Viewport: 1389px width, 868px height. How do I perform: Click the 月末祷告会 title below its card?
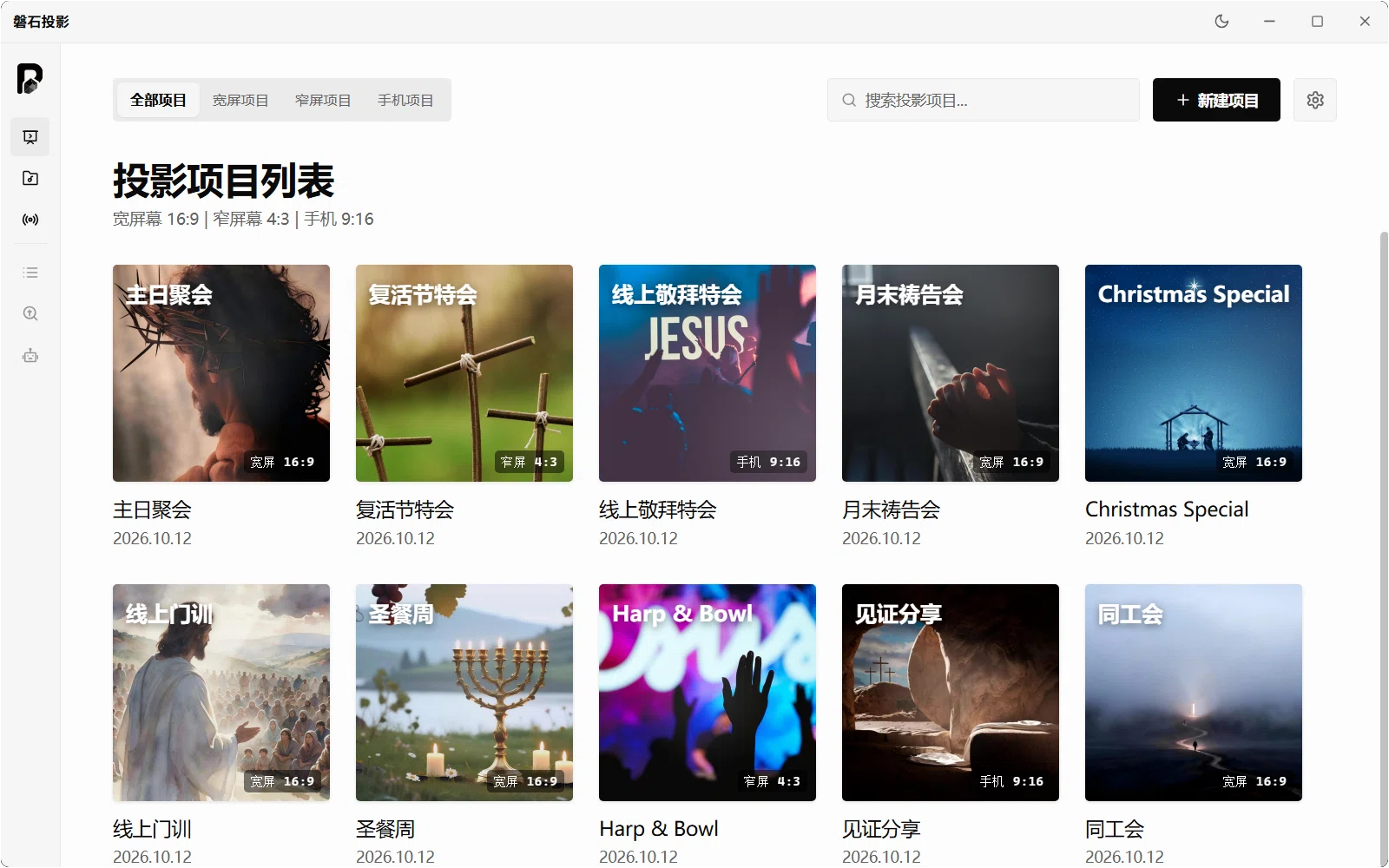[891, 510]
